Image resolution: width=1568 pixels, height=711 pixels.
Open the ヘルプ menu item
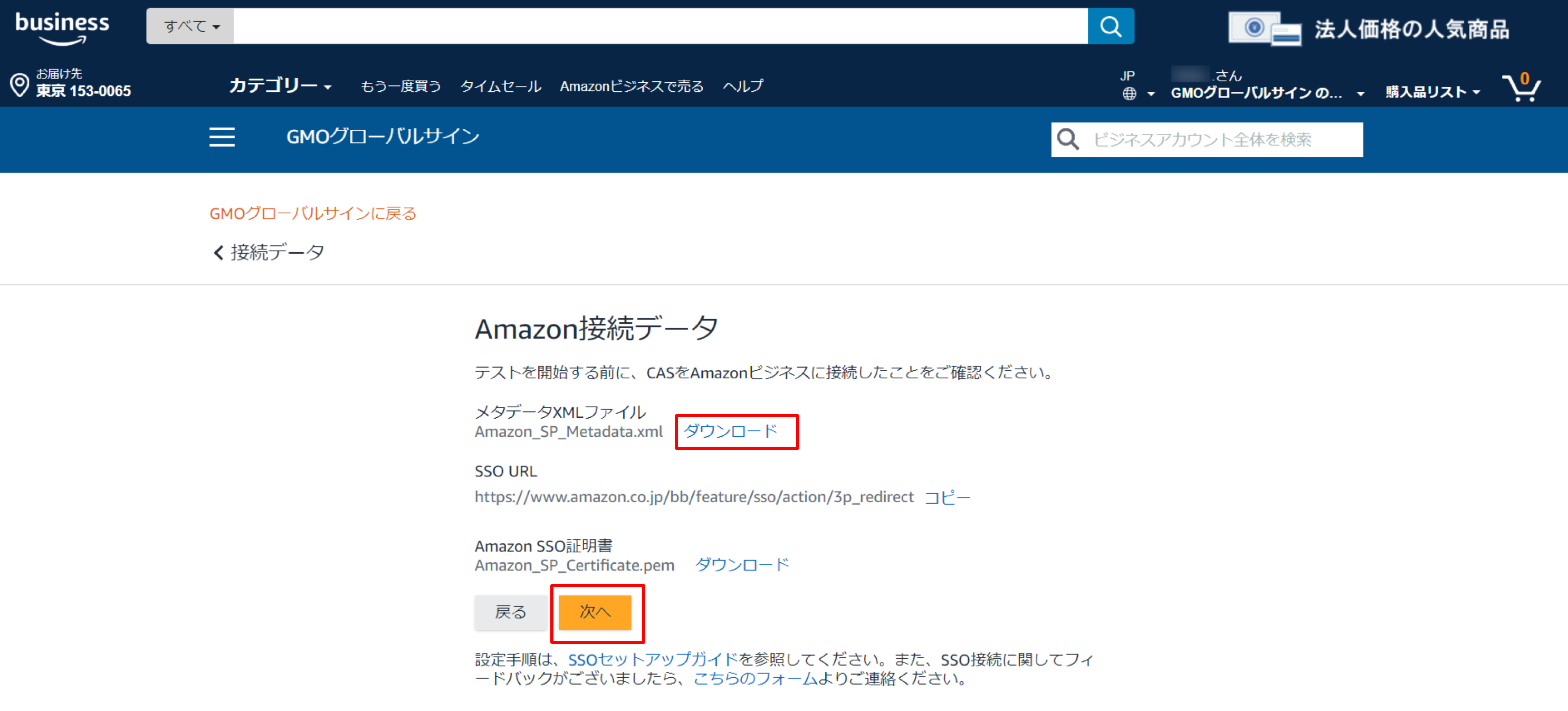[x=743, y=86]
